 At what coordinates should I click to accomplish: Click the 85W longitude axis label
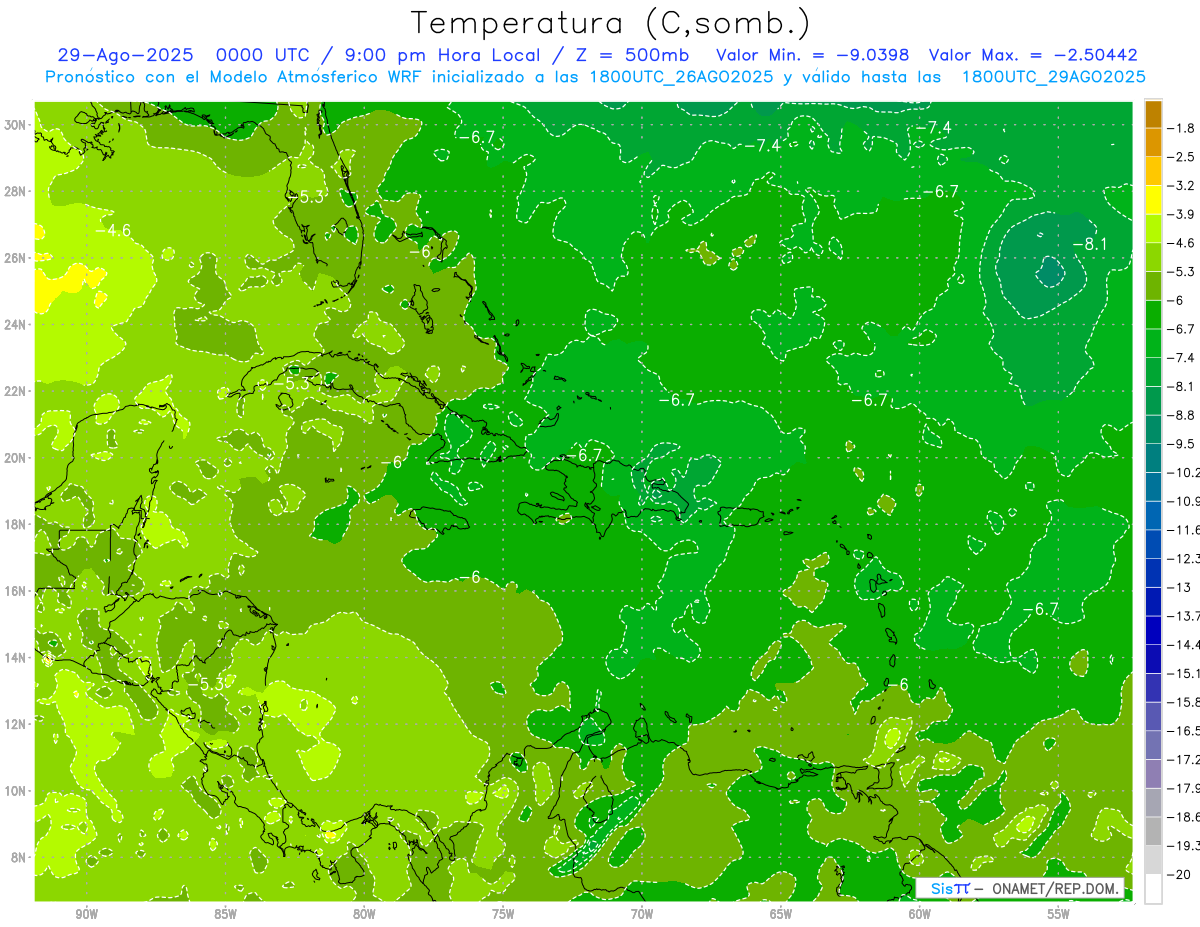[225, 914]
